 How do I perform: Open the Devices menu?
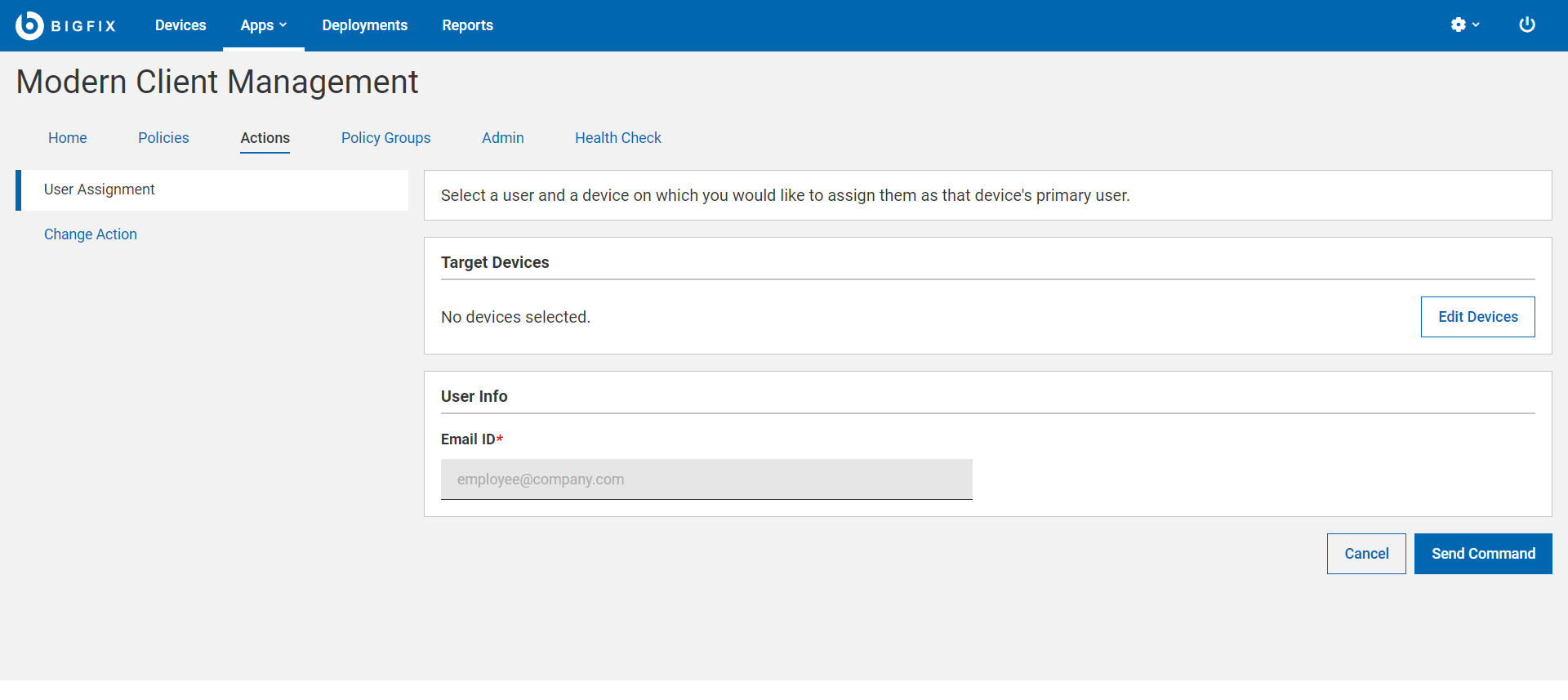tap(180, 25)
